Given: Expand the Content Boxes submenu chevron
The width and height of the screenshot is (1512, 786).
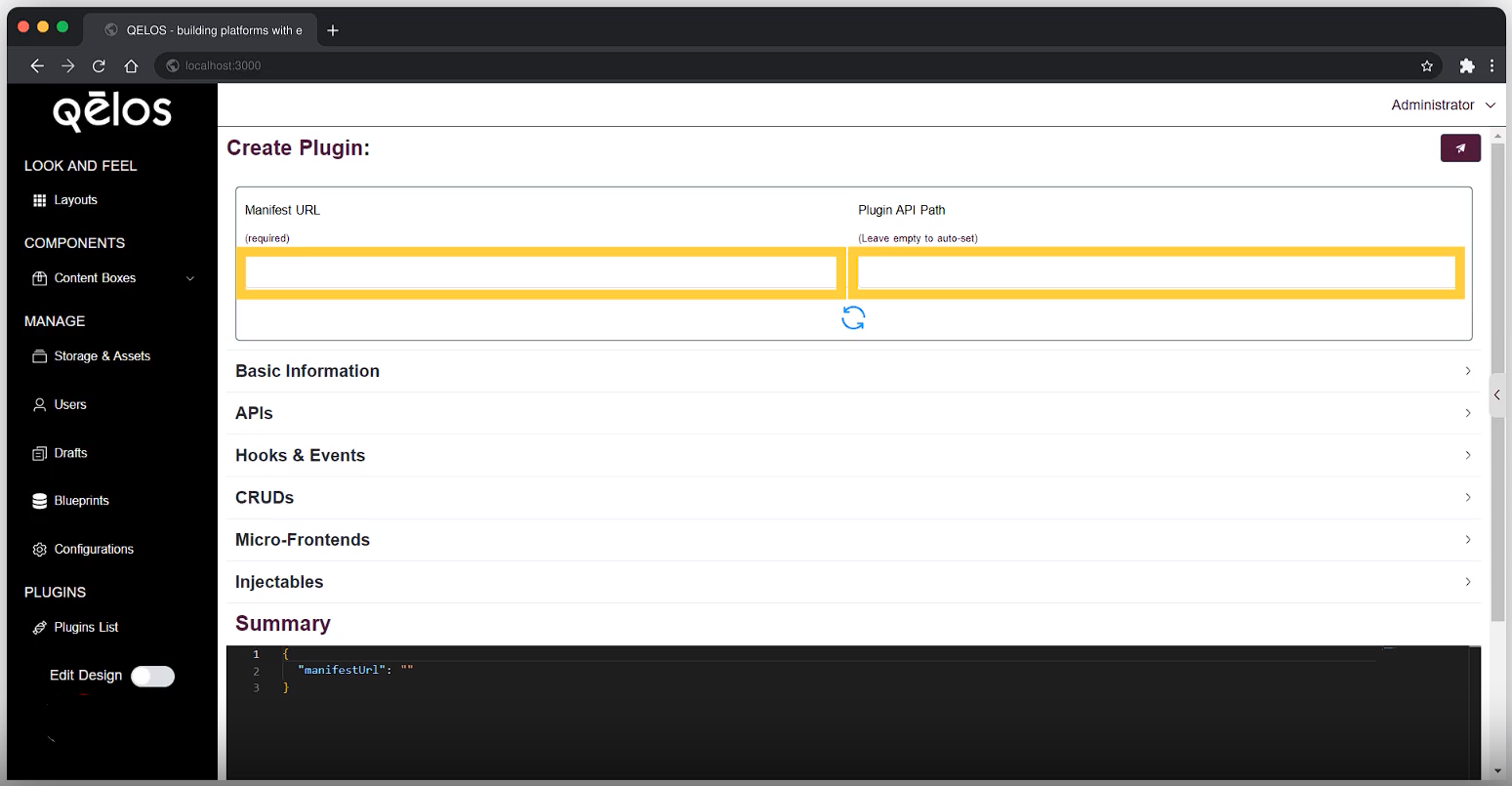Looking at the screenshot, I should coord(190,278).
